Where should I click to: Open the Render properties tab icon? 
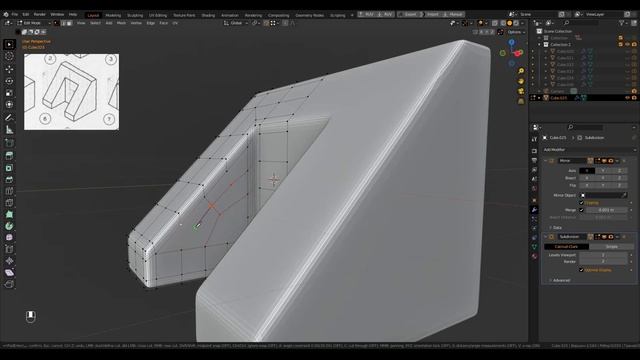[x=534, y=151]
